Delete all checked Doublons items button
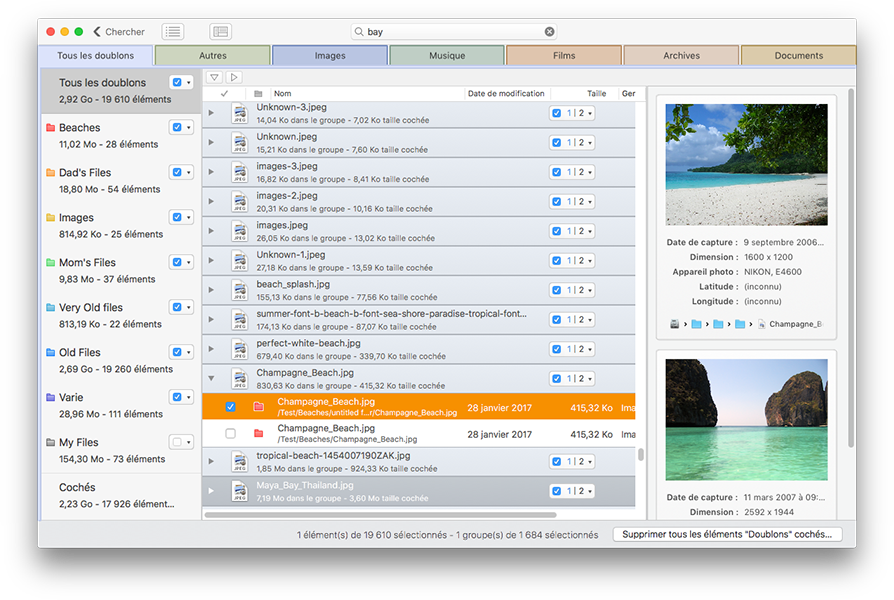Screen dimensions: 894x600 pyautogui.click(x=727, y=534)
